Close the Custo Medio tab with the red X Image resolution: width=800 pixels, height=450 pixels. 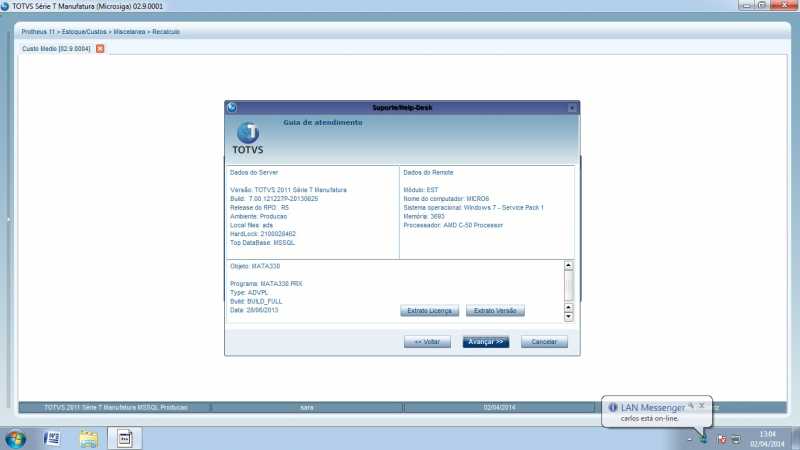pyautogui.click(x=100, y=48)
